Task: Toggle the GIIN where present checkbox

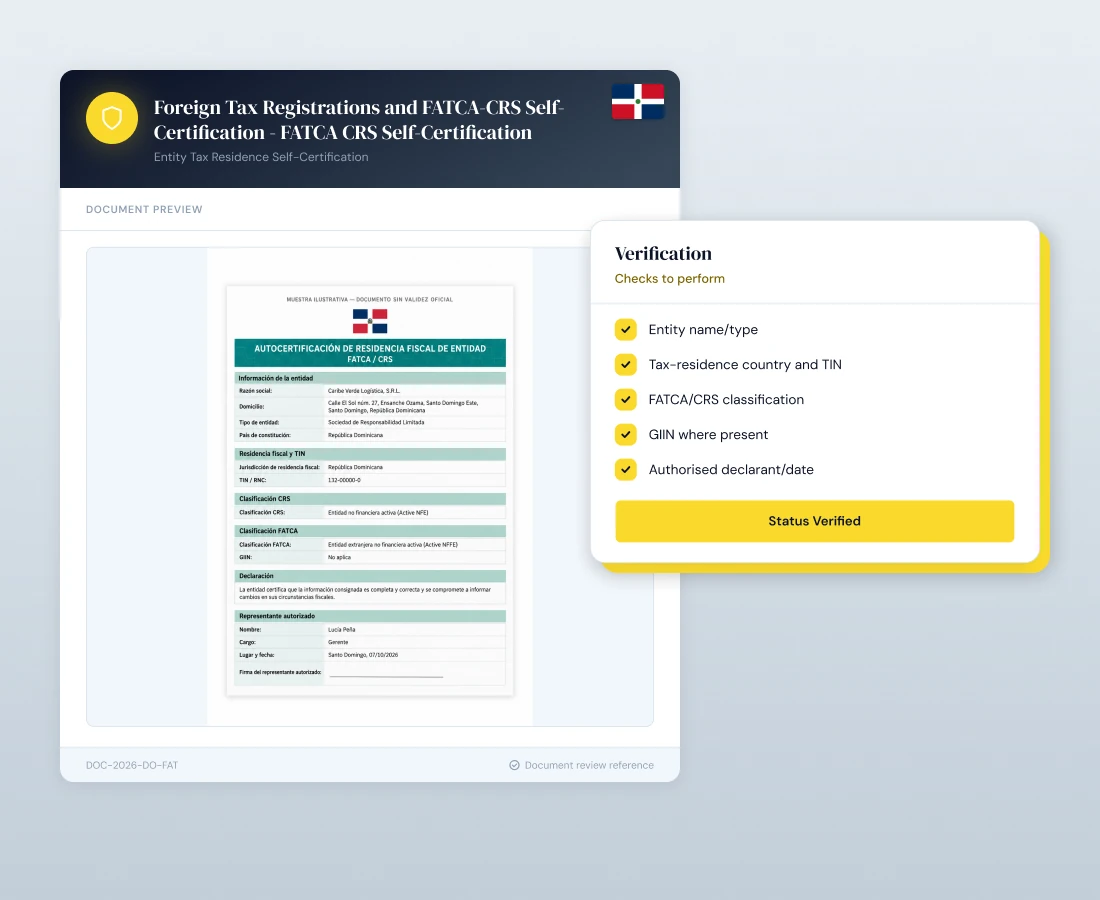Action: coord(626,435)
